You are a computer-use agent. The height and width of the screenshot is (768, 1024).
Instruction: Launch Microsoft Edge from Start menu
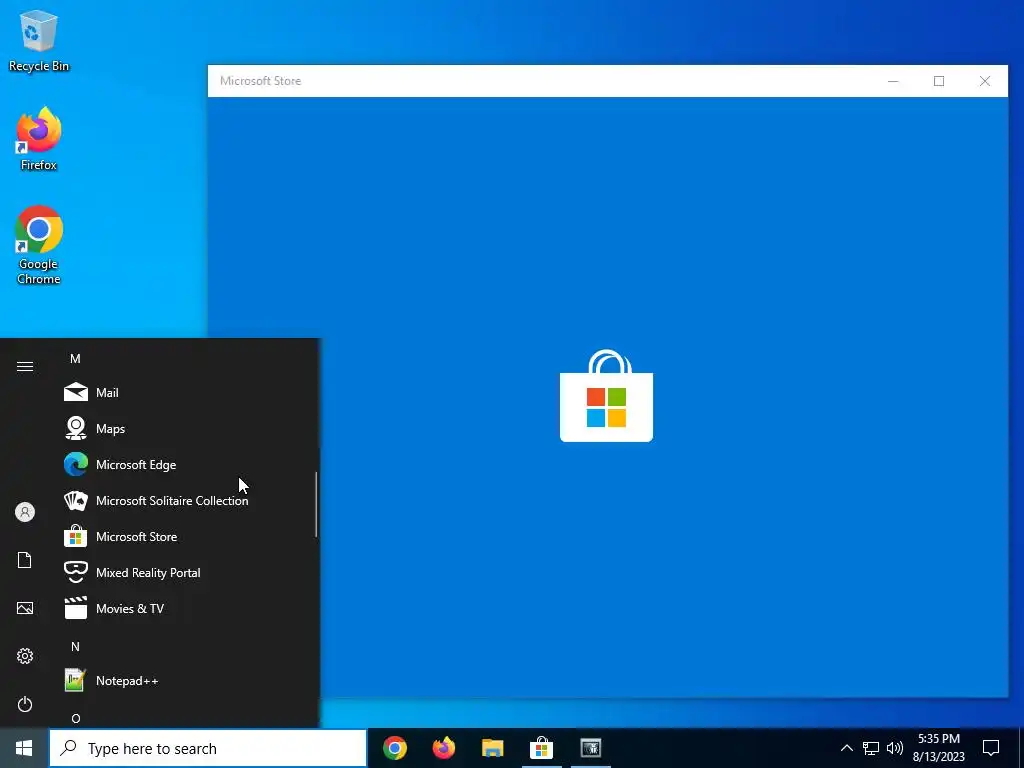(186, 464)
